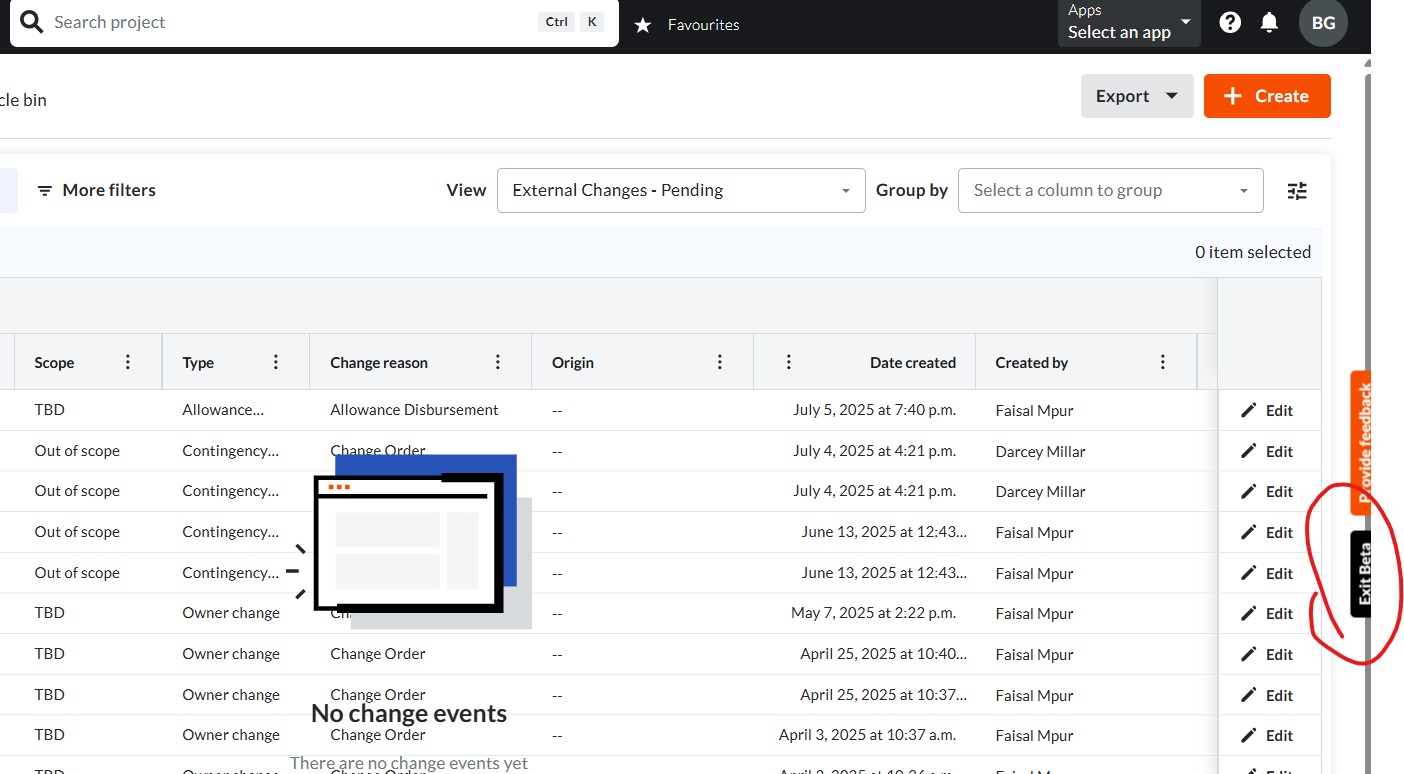This screenshot has height=774, width=1404.
Task: Edit the May 7, 2025 row
Action: (1267, 613)
